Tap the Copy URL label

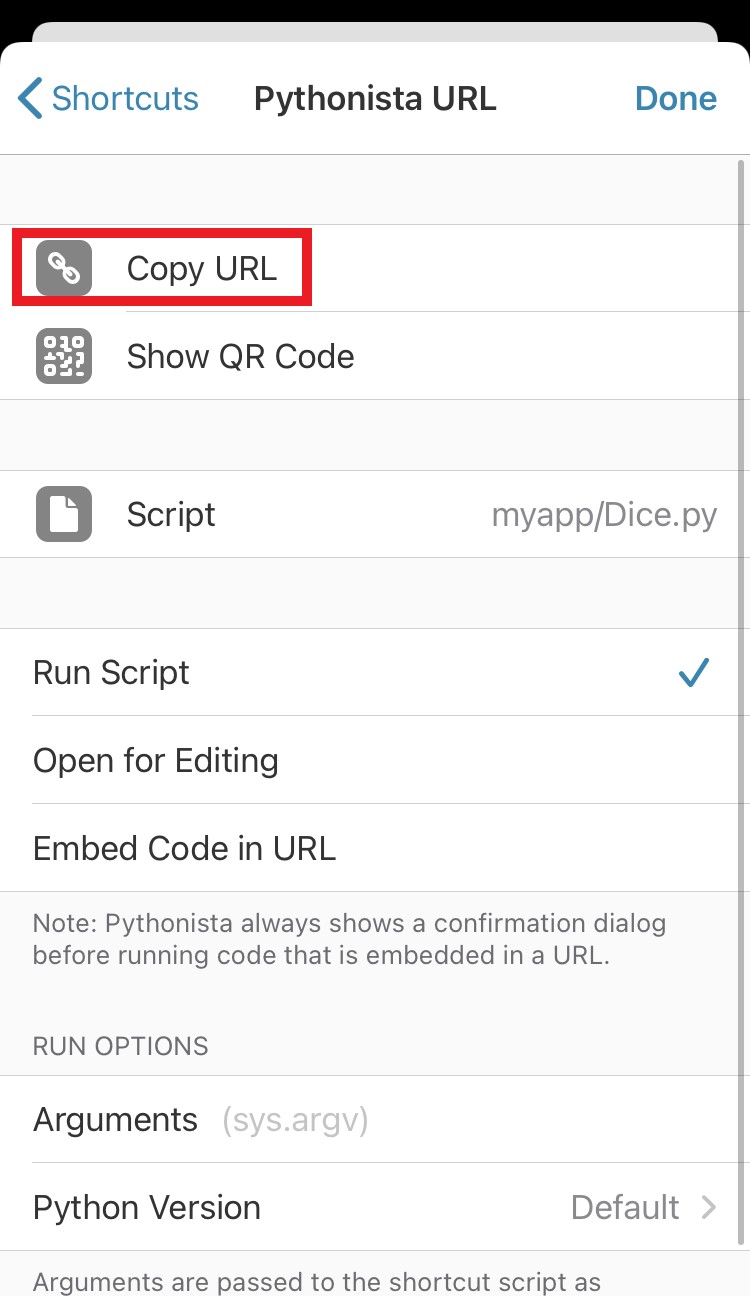(202, 268)
